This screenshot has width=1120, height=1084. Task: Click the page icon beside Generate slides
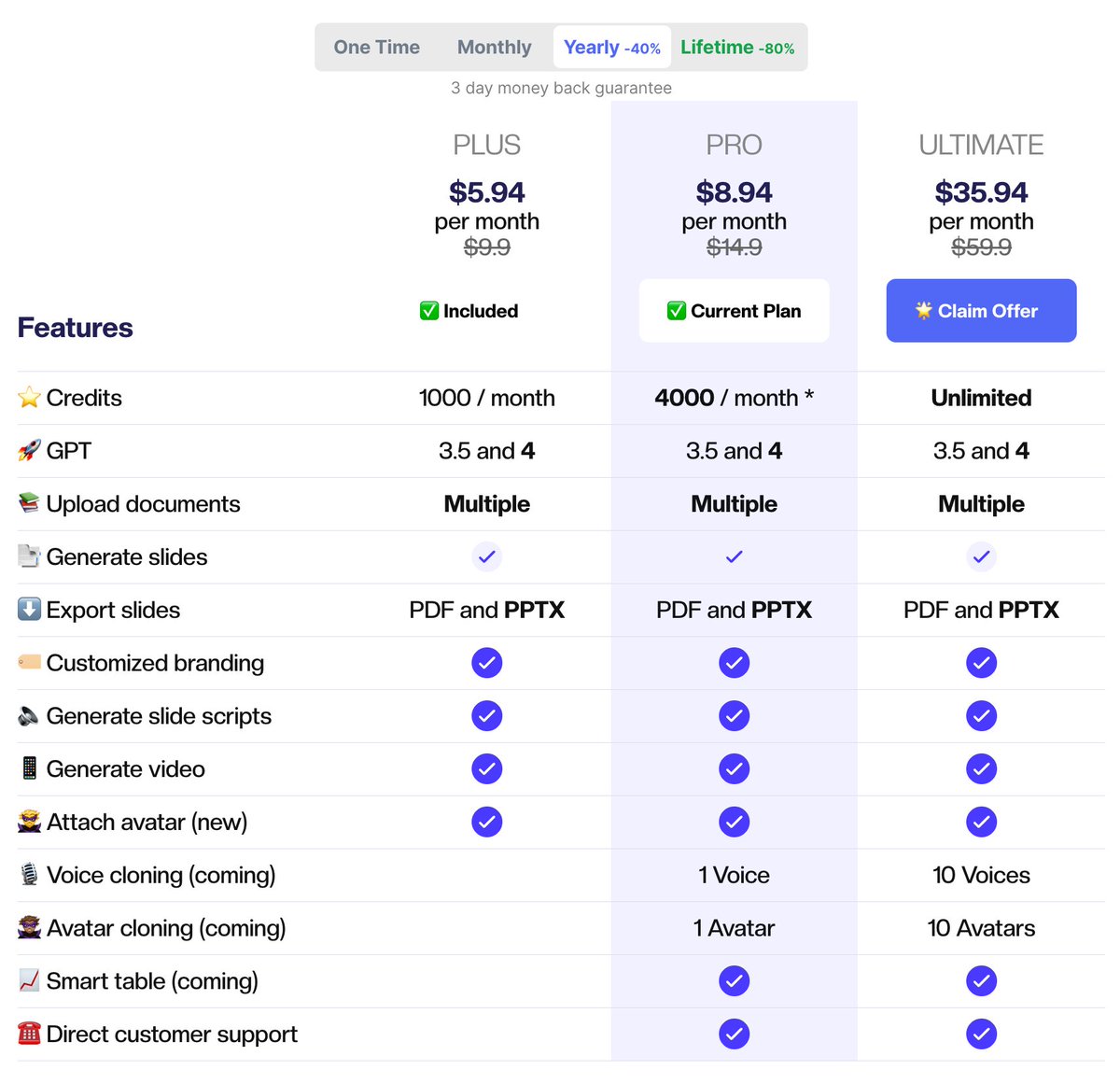tap(29, 556)
